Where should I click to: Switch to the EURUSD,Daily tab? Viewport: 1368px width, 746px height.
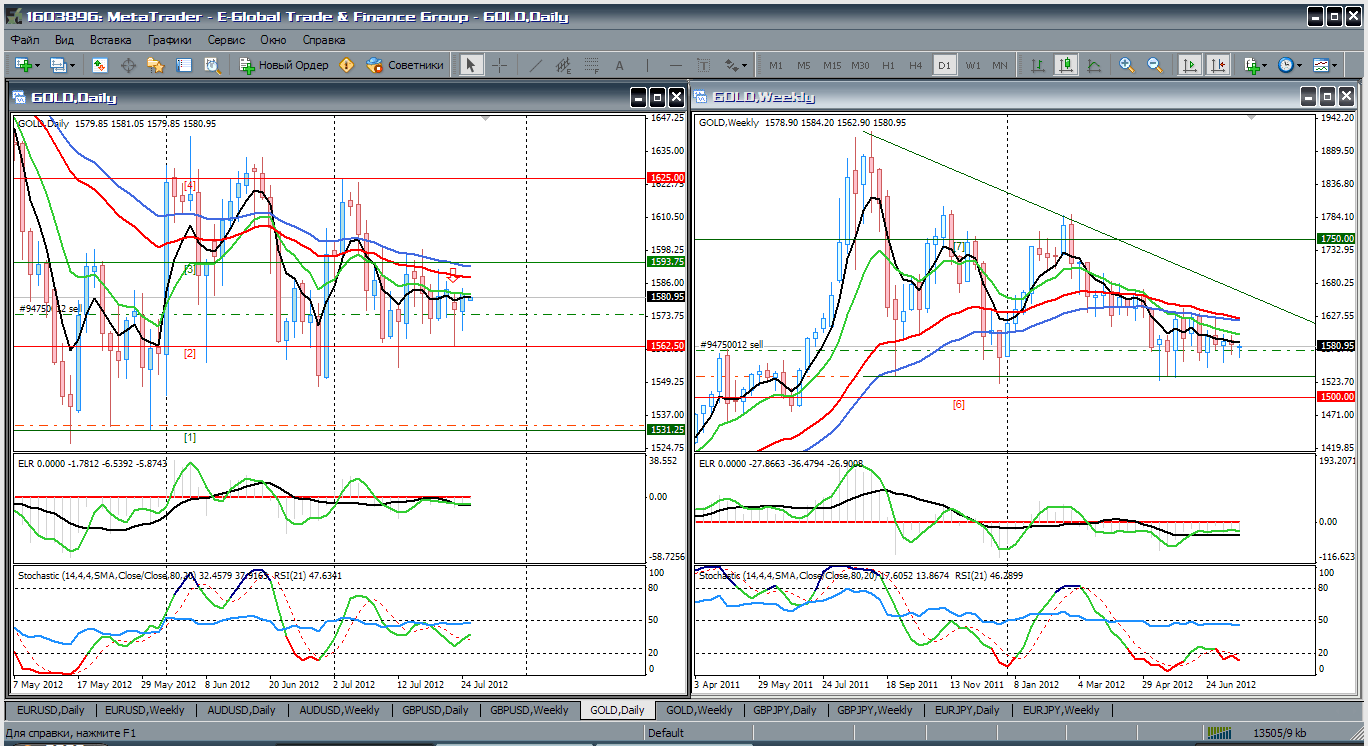coord(50,710)
